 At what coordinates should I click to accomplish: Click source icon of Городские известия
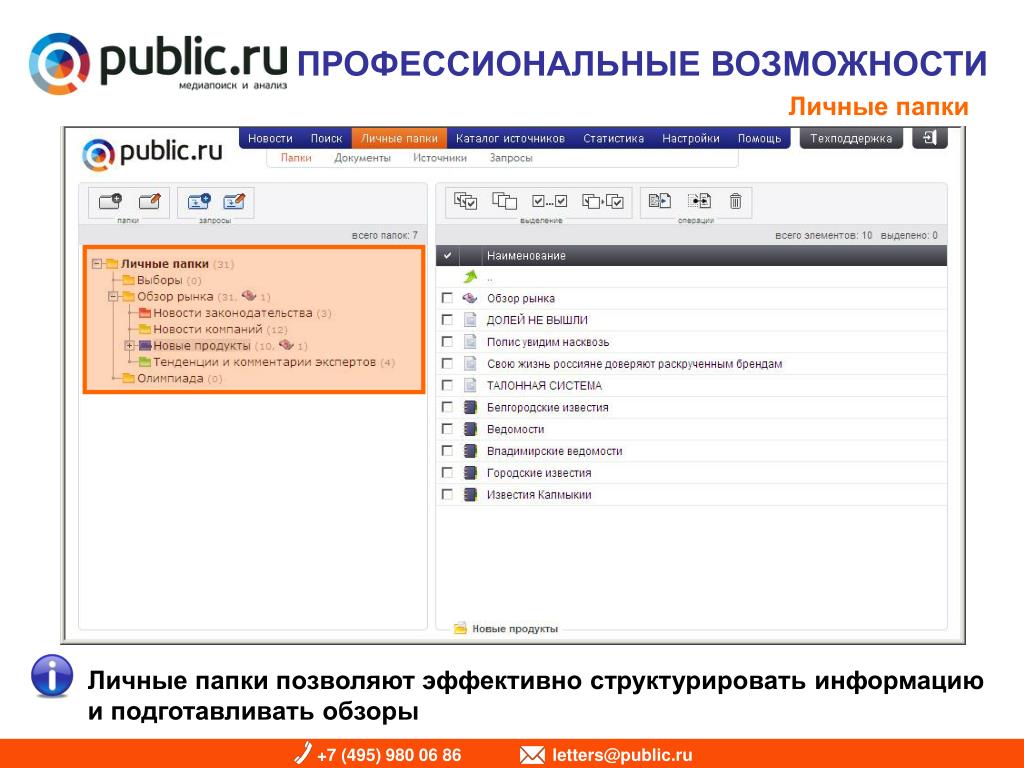click(x=470, y=472)
